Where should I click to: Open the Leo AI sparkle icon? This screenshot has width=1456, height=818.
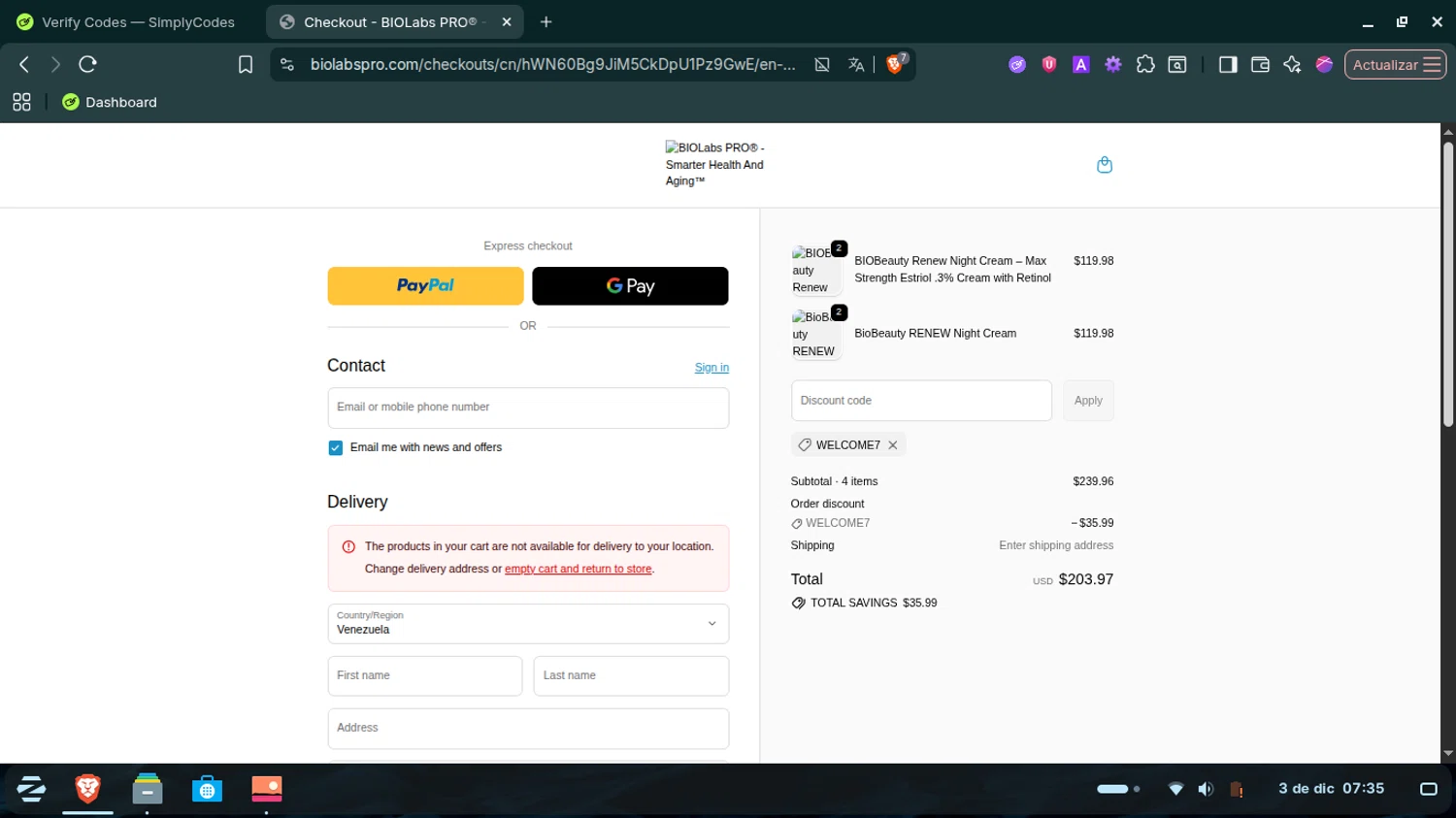1292,64
